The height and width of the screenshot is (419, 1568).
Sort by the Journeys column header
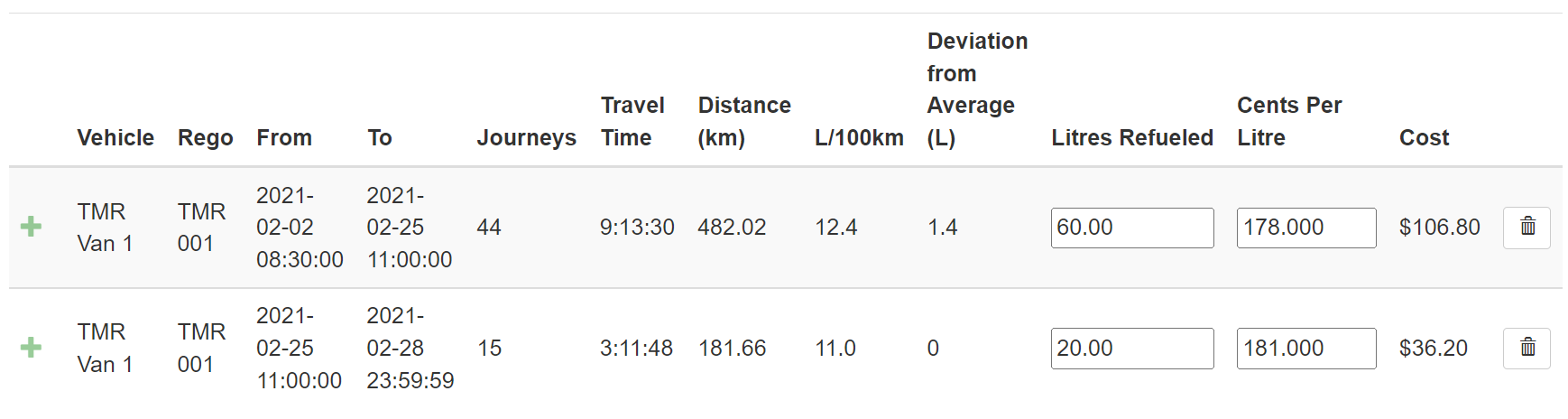527,137
